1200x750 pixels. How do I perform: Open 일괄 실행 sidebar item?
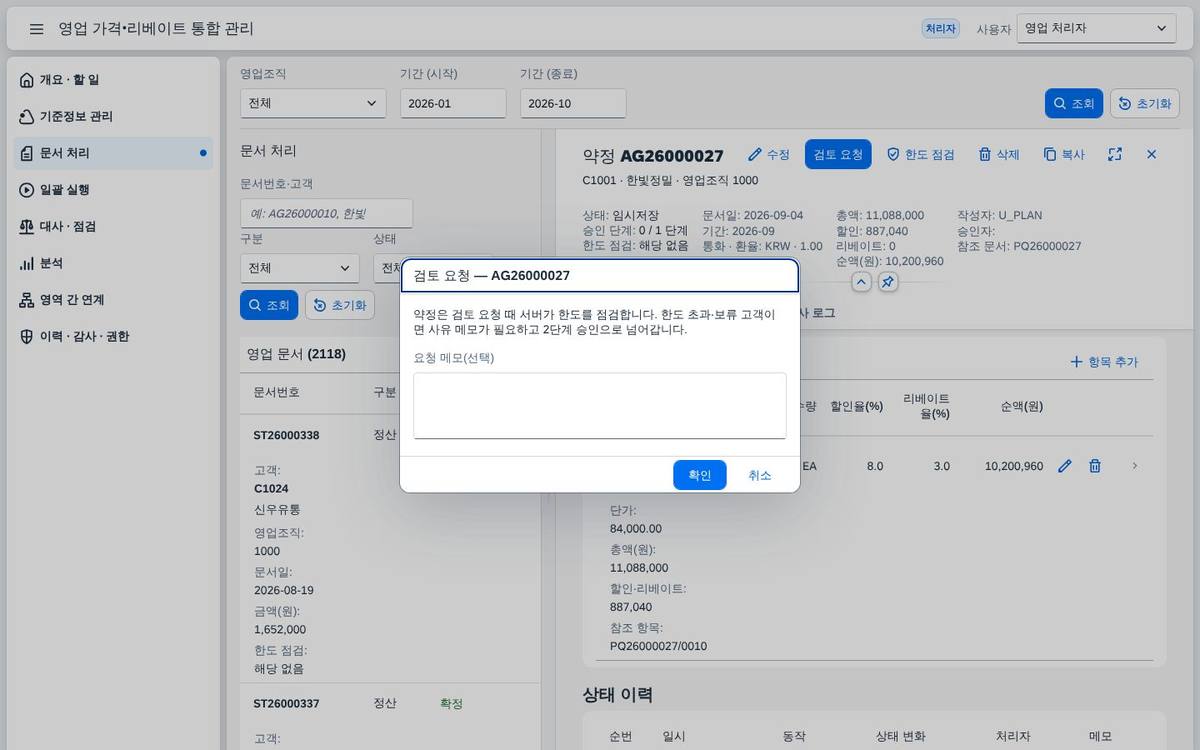pyautogui.click(x=114, y=190)
